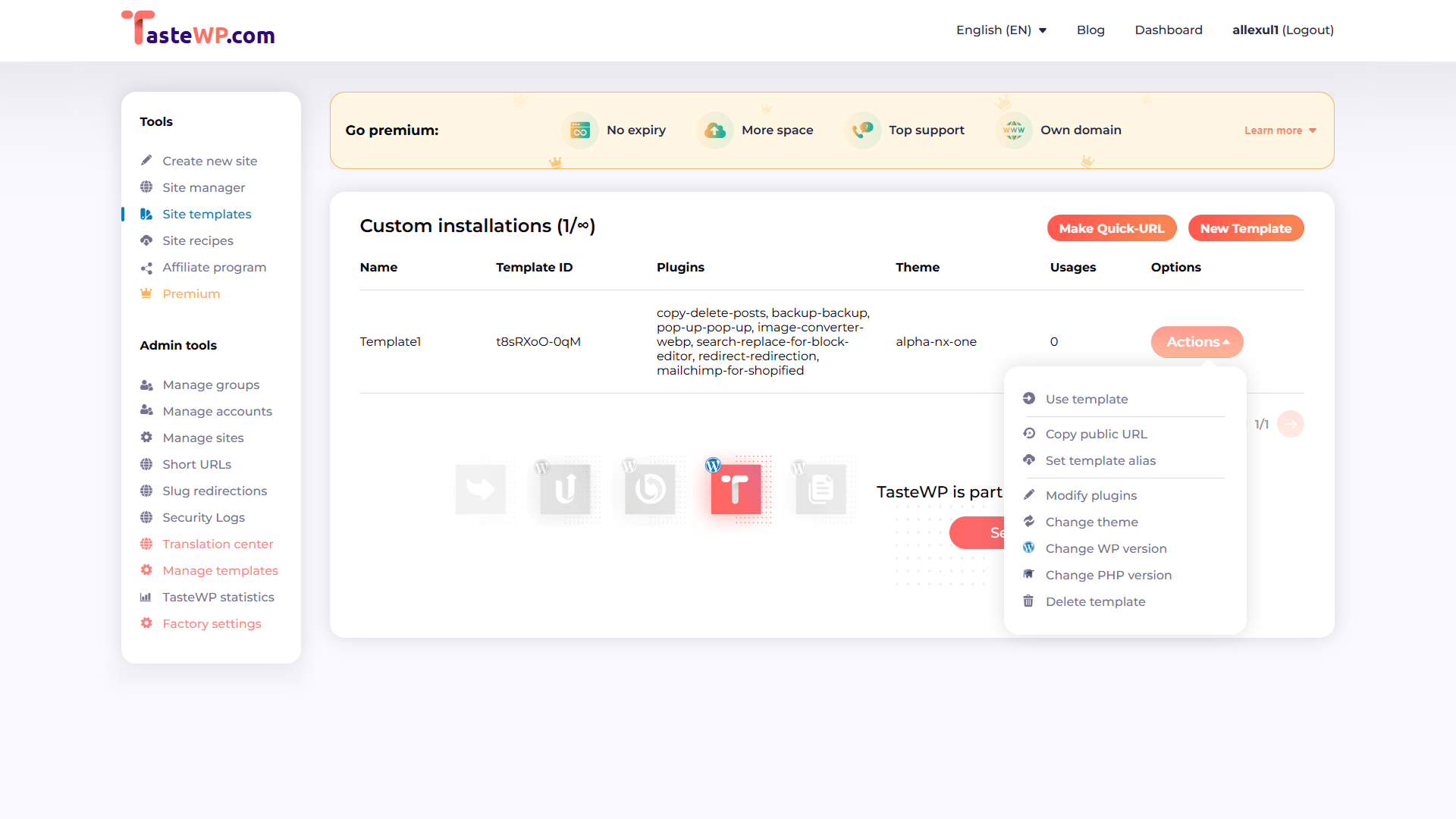Click the grey backup plugin spiral icon

[650, 489]
